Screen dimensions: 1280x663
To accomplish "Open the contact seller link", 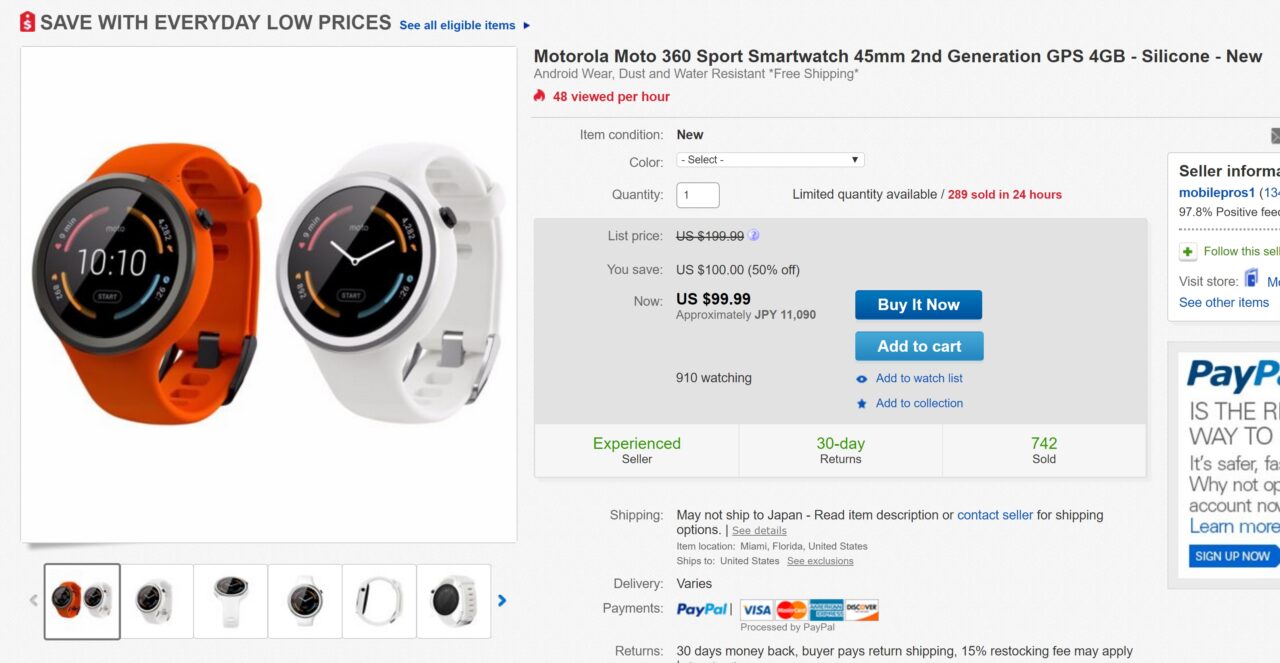I will tap(994, 515).
